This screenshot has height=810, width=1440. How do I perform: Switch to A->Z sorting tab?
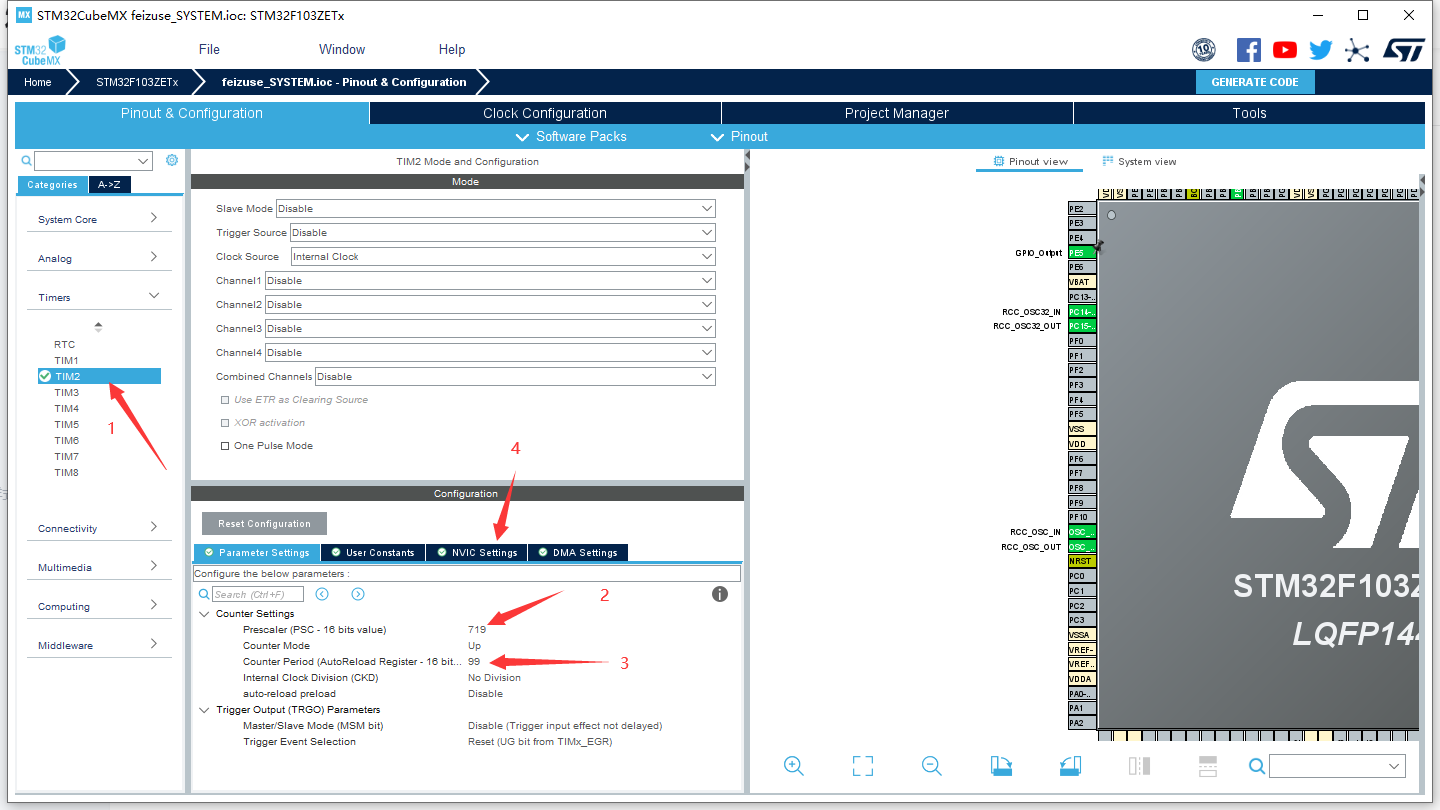coord(109,184)
